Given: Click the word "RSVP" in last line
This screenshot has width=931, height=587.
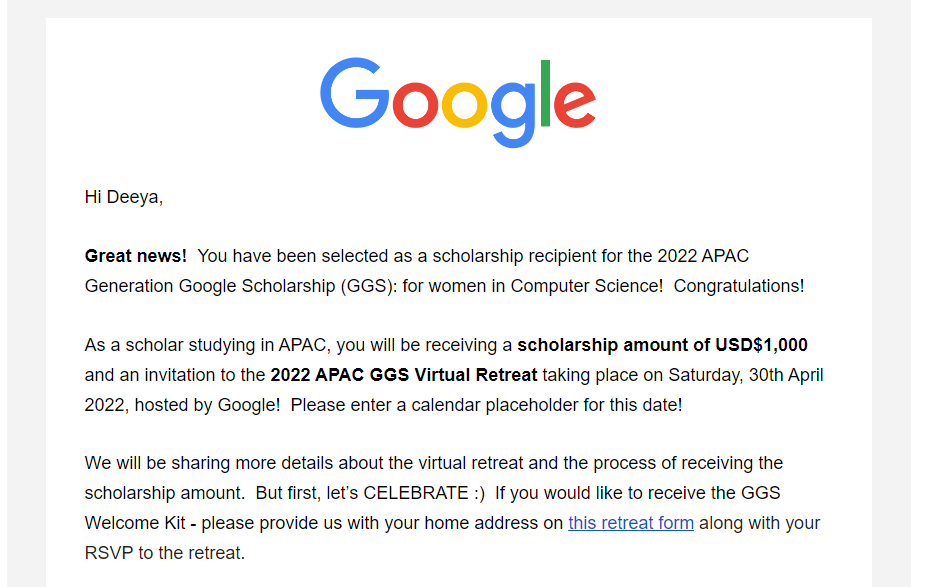Looking at the screenshot, I should click(109, 553).
